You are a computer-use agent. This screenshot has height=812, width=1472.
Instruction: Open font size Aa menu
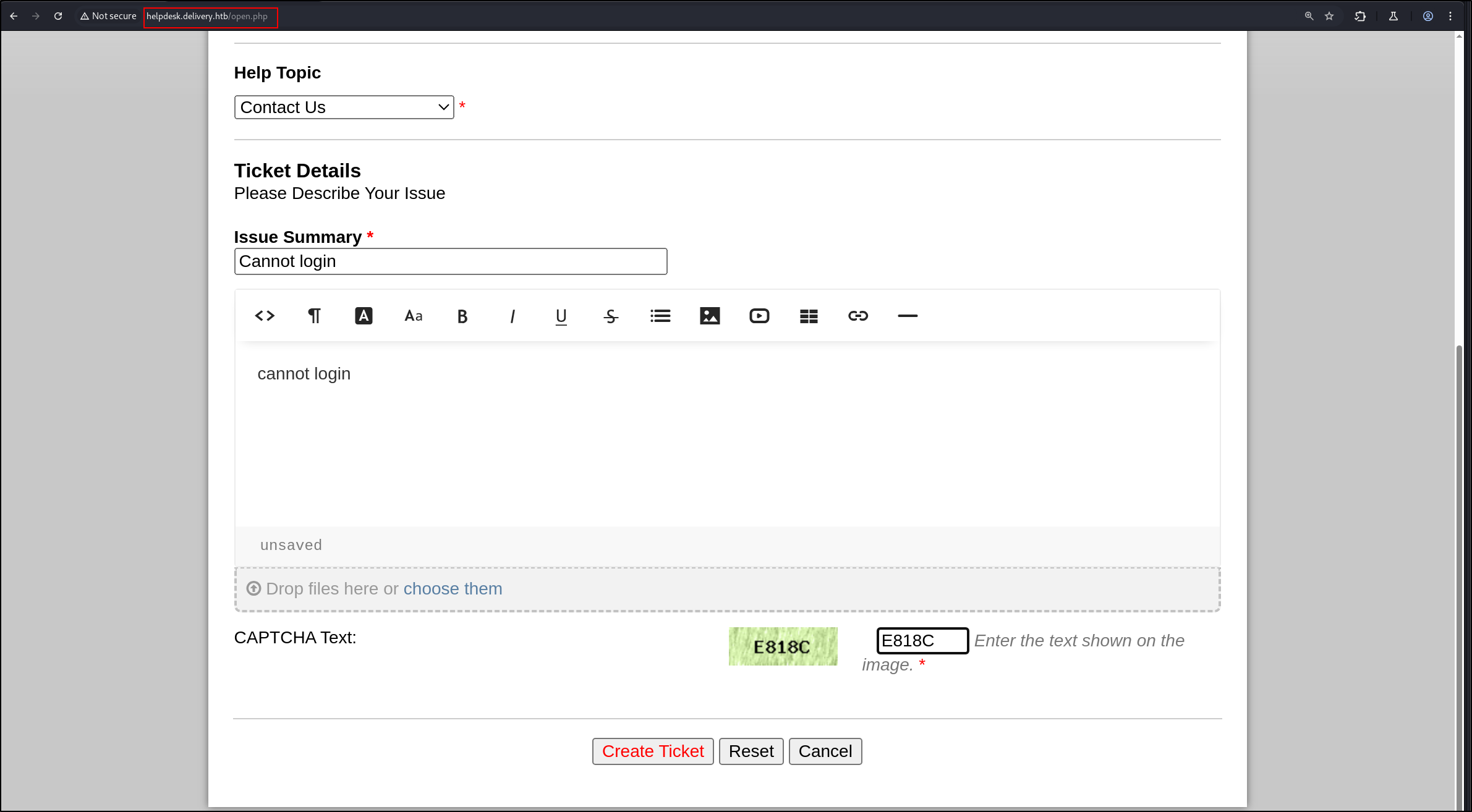(x=413, y=316)
